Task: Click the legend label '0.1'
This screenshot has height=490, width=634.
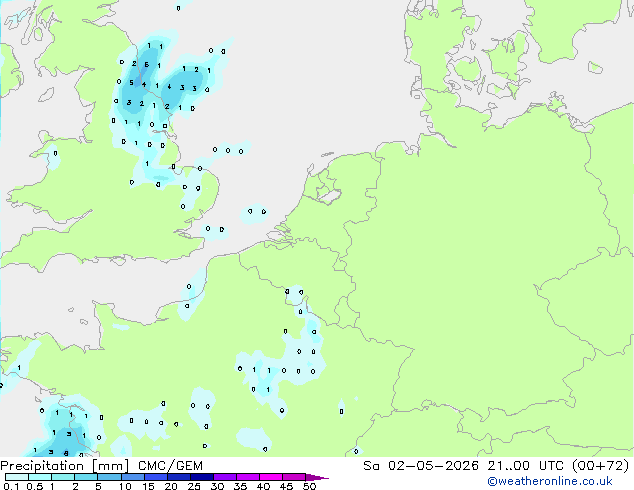Action: 11,486
